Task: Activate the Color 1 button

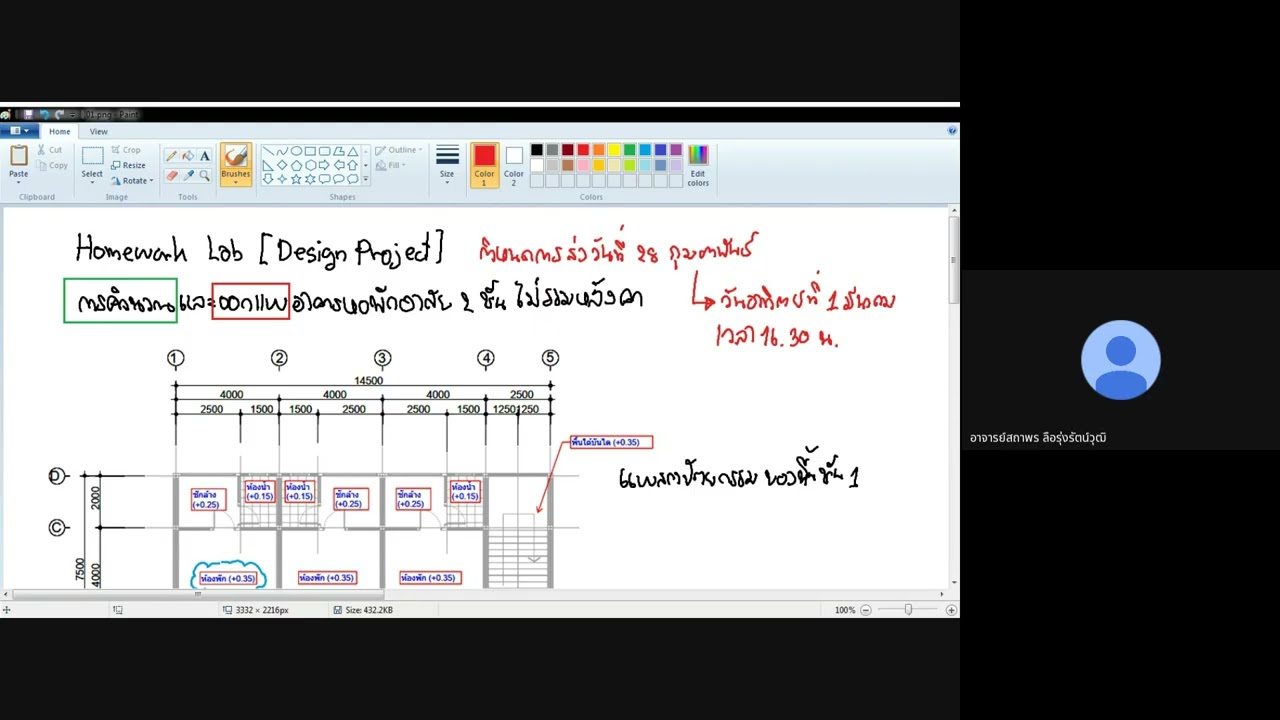Action: 485,165
